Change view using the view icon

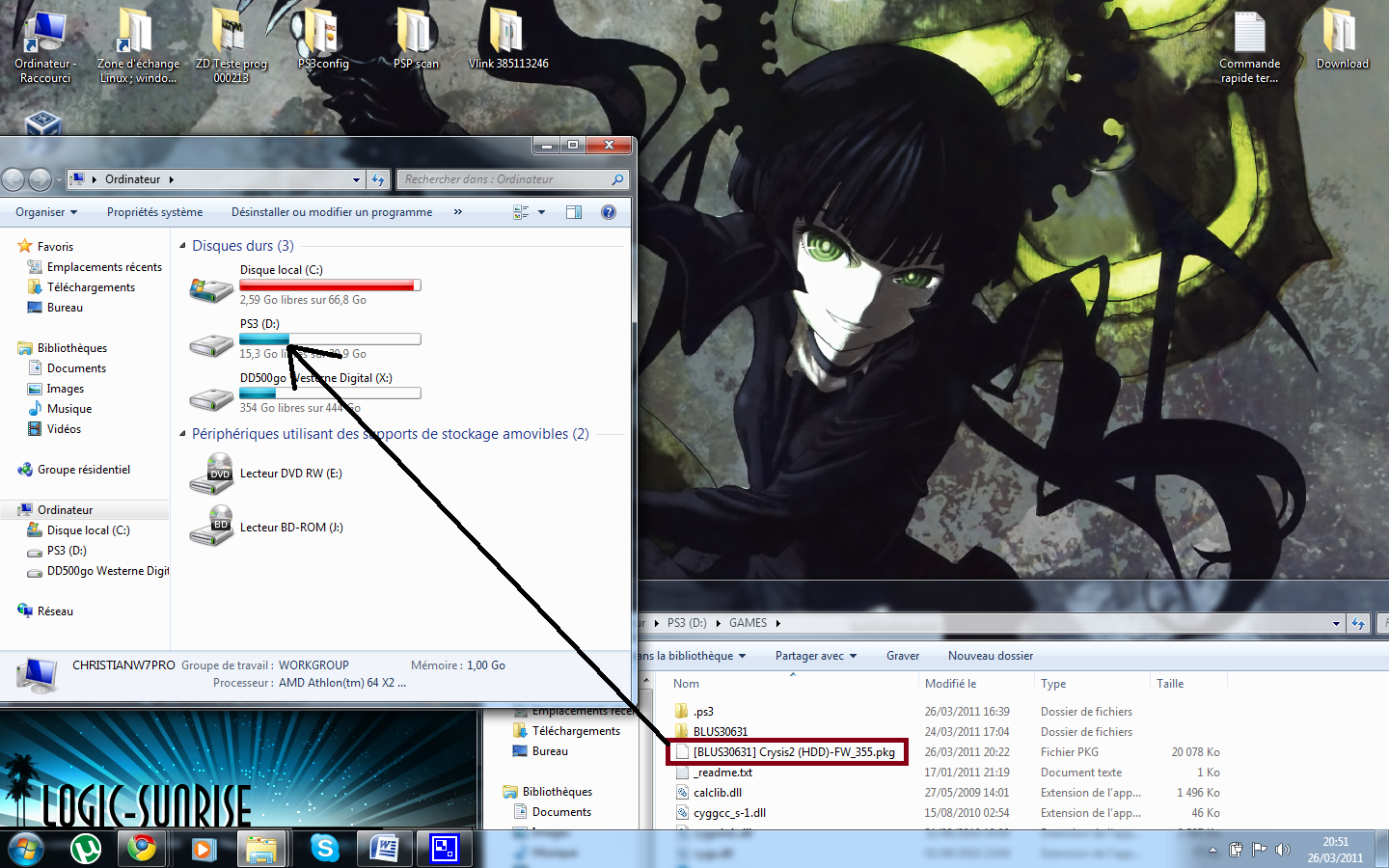click(521, 212)
